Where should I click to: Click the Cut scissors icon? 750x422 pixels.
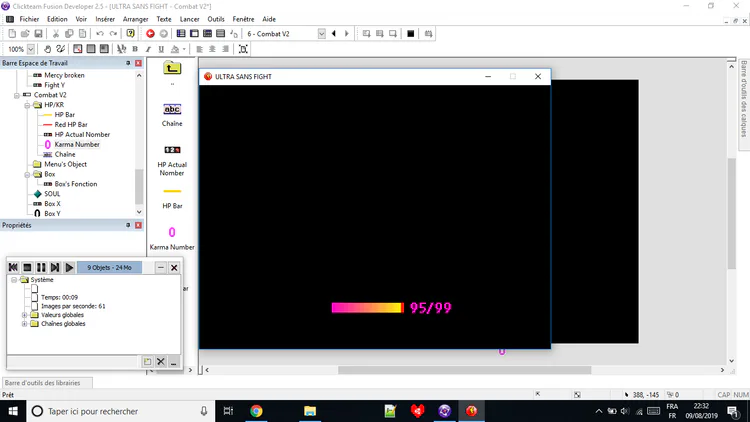click(x=55, y=33)
